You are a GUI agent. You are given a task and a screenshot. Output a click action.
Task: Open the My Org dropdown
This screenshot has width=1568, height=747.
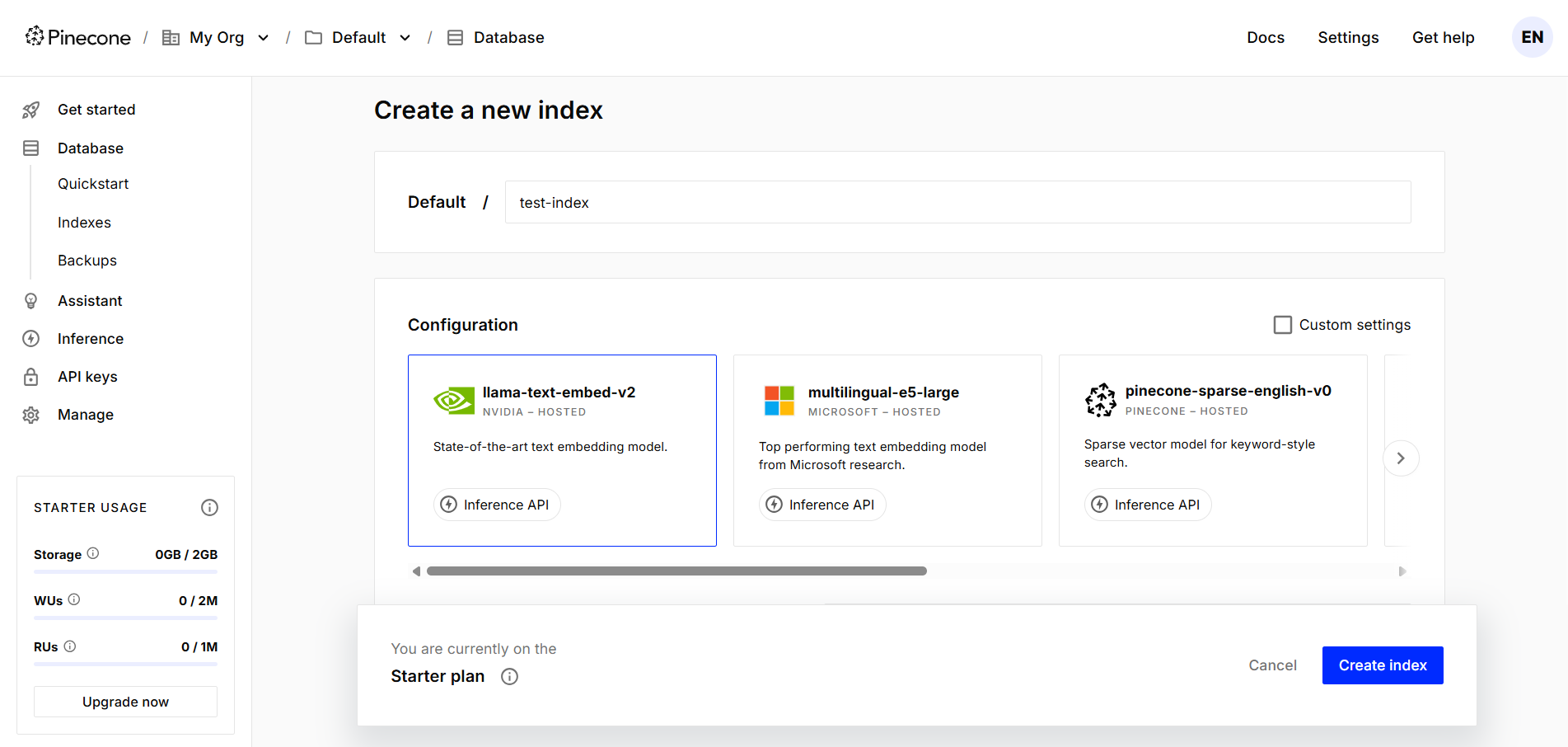click(x=263, y=37)
